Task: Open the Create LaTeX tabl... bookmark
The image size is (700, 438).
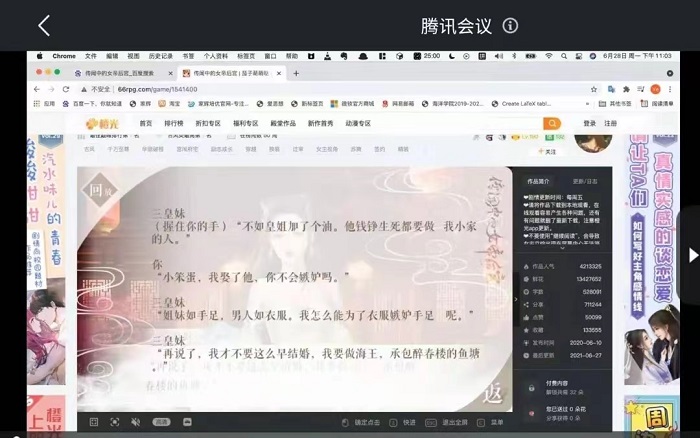Action: point(521,104)
